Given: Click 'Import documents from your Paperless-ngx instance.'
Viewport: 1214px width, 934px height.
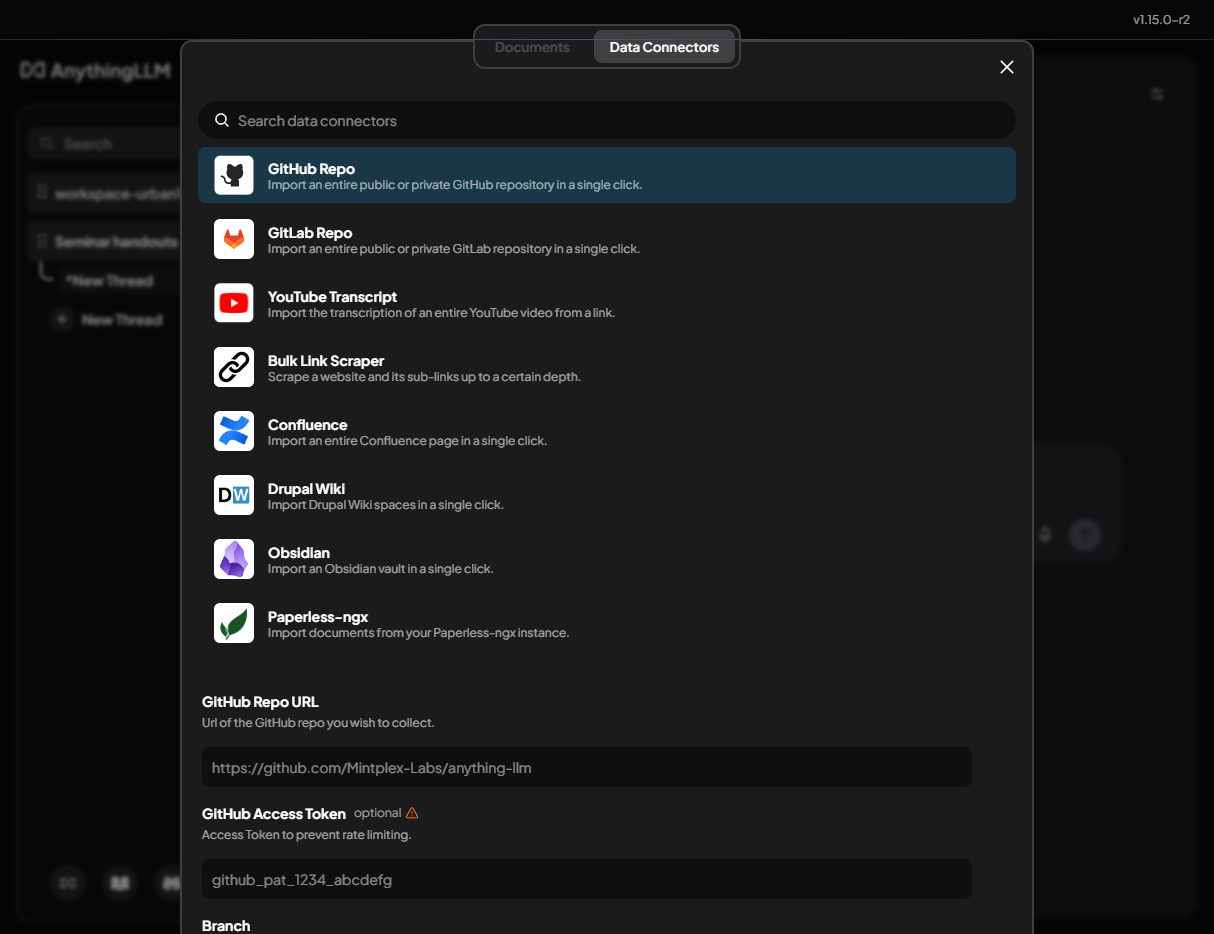Looking at the screenshot, I should point(419,633).
